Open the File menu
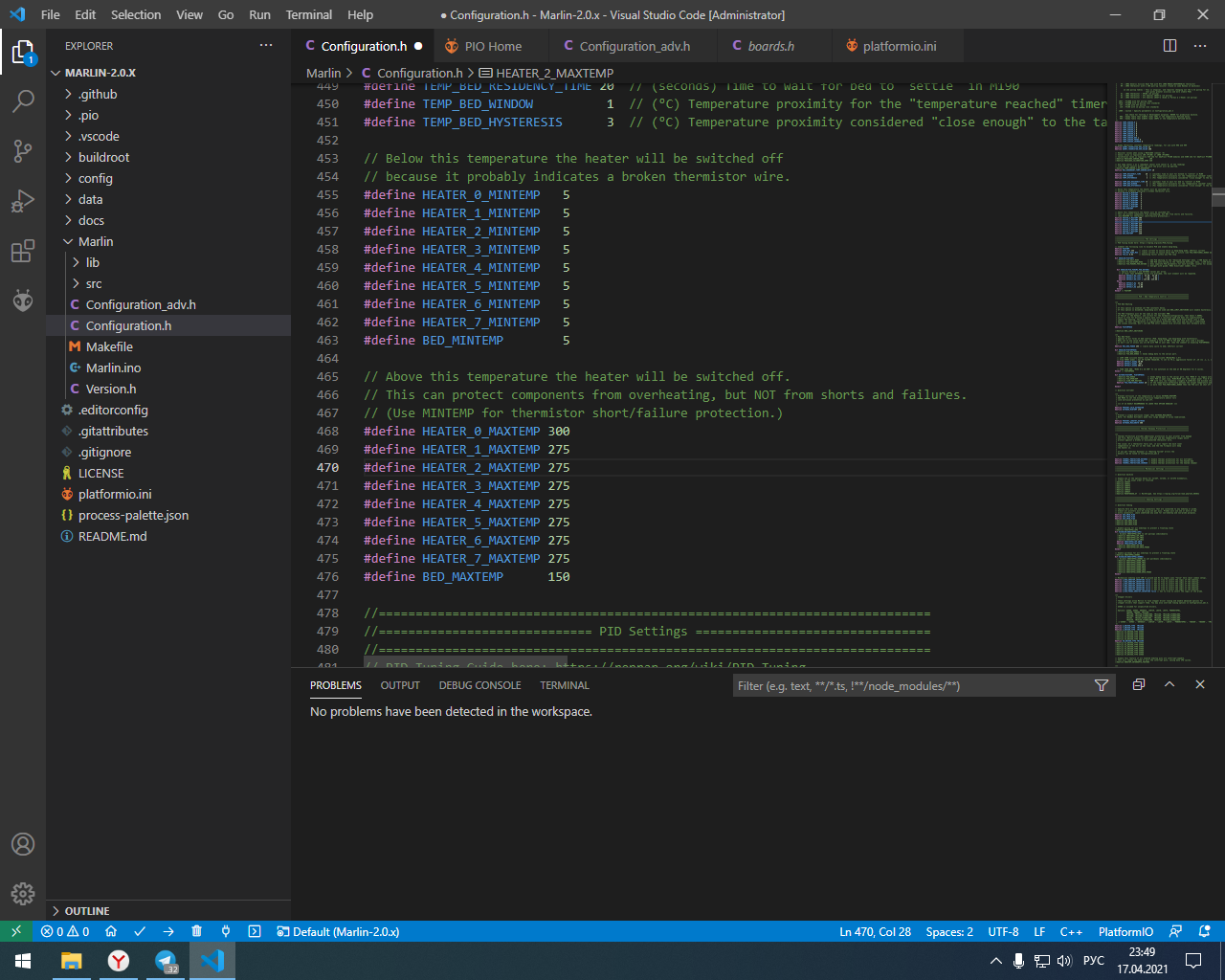The width and height of the screenshot is (1225, 980). (x=51, y=14)
